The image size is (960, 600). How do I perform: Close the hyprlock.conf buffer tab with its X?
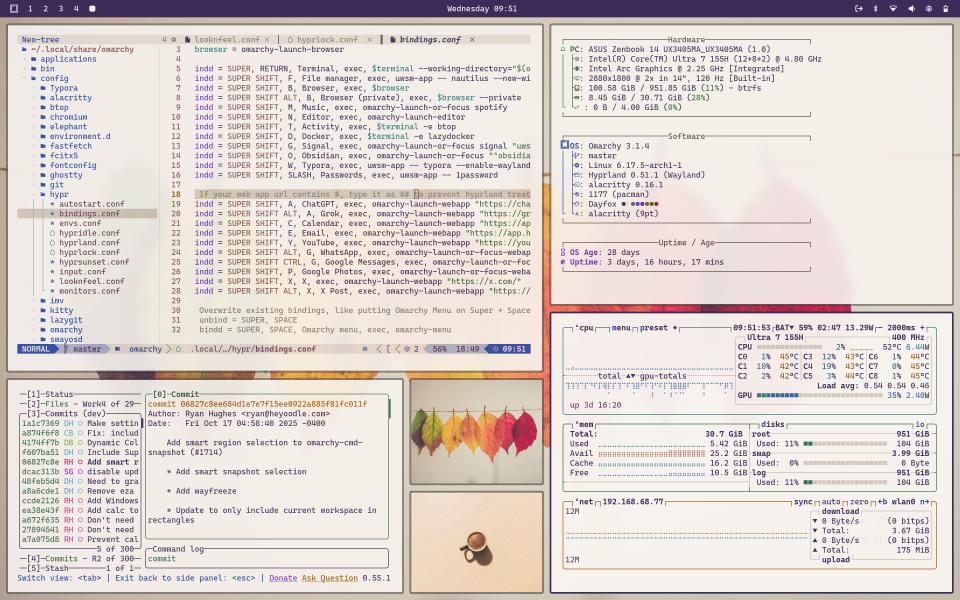pyautogui.click(x=369, y=39)
